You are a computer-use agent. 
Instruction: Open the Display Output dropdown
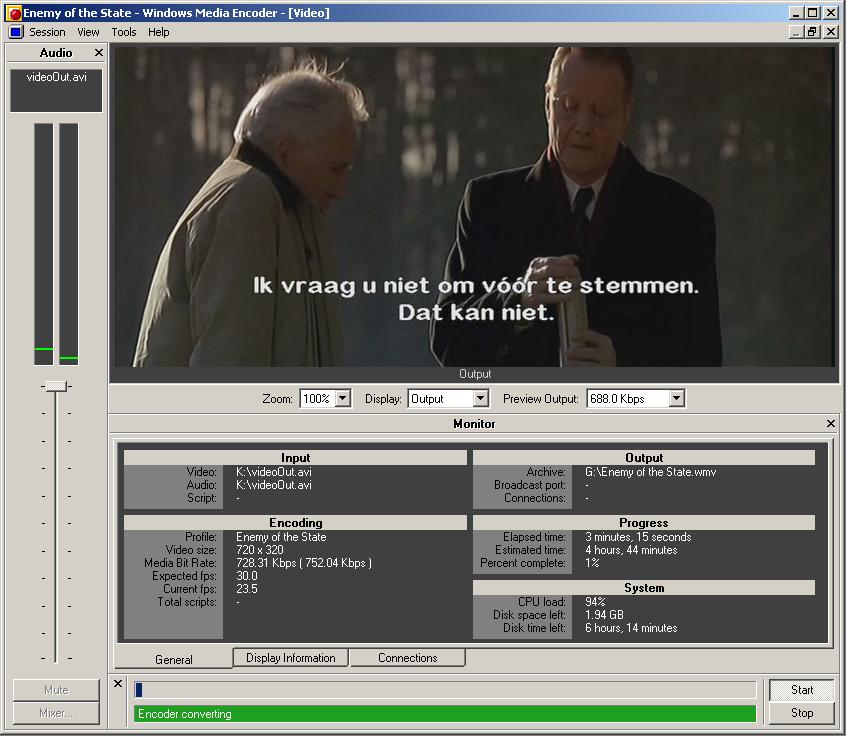(x=480, y=399)
